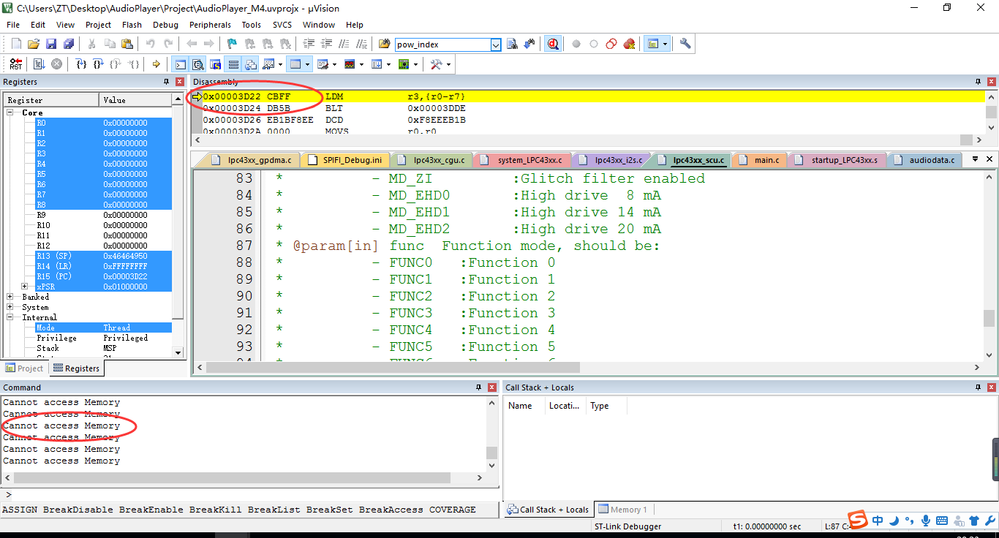999x538 pixels.
Task: Collapse the Core register group
Action: [10, 112]
